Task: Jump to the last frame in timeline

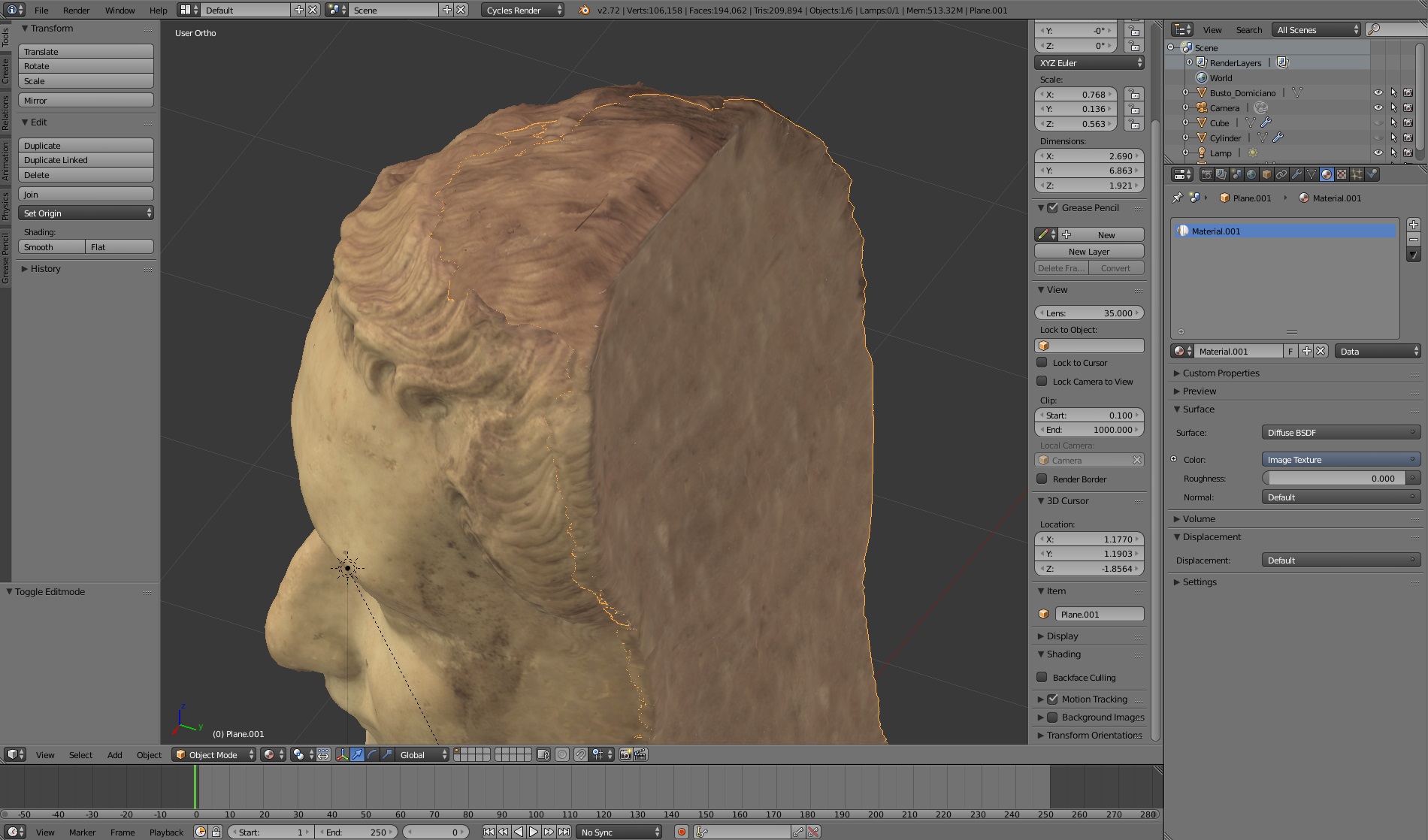Action: [564, 832]
